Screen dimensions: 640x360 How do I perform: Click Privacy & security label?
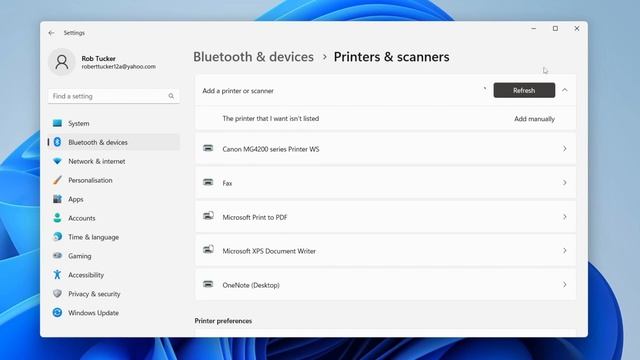pyautogui.click(x=94, y=294)
